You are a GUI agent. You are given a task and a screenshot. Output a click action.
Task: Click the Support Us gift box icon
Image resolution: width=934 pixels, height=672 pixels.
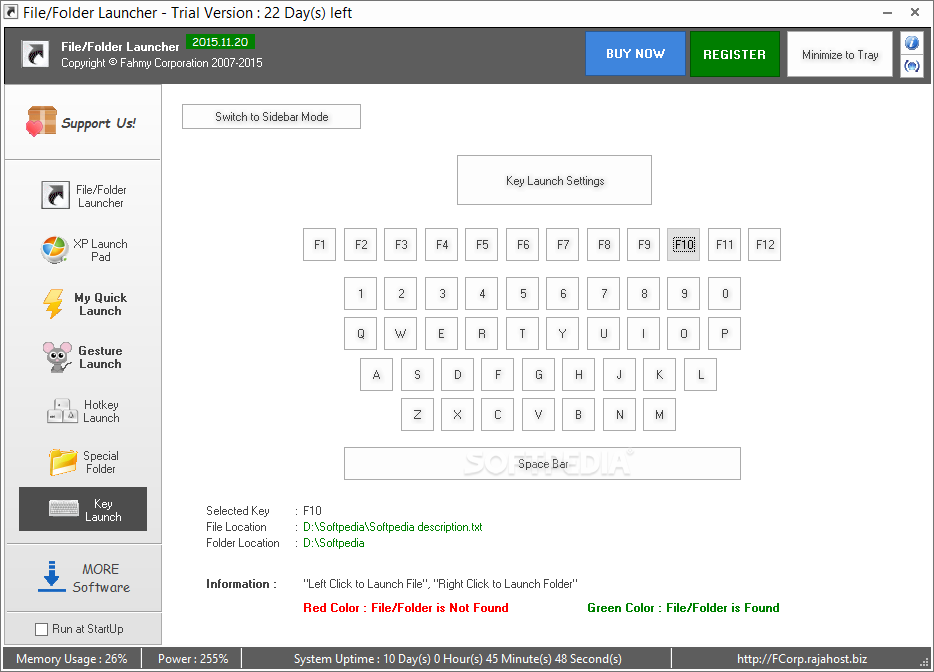click(x=41, y=121)
